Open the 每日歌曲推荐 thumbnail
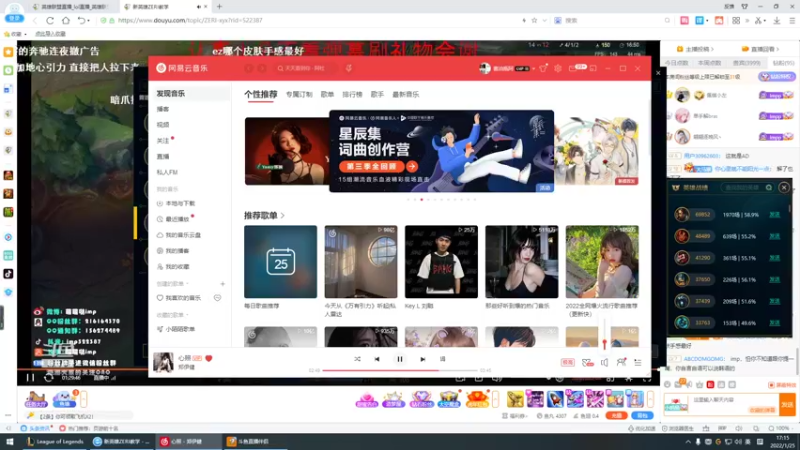 [x=280, y=262]
